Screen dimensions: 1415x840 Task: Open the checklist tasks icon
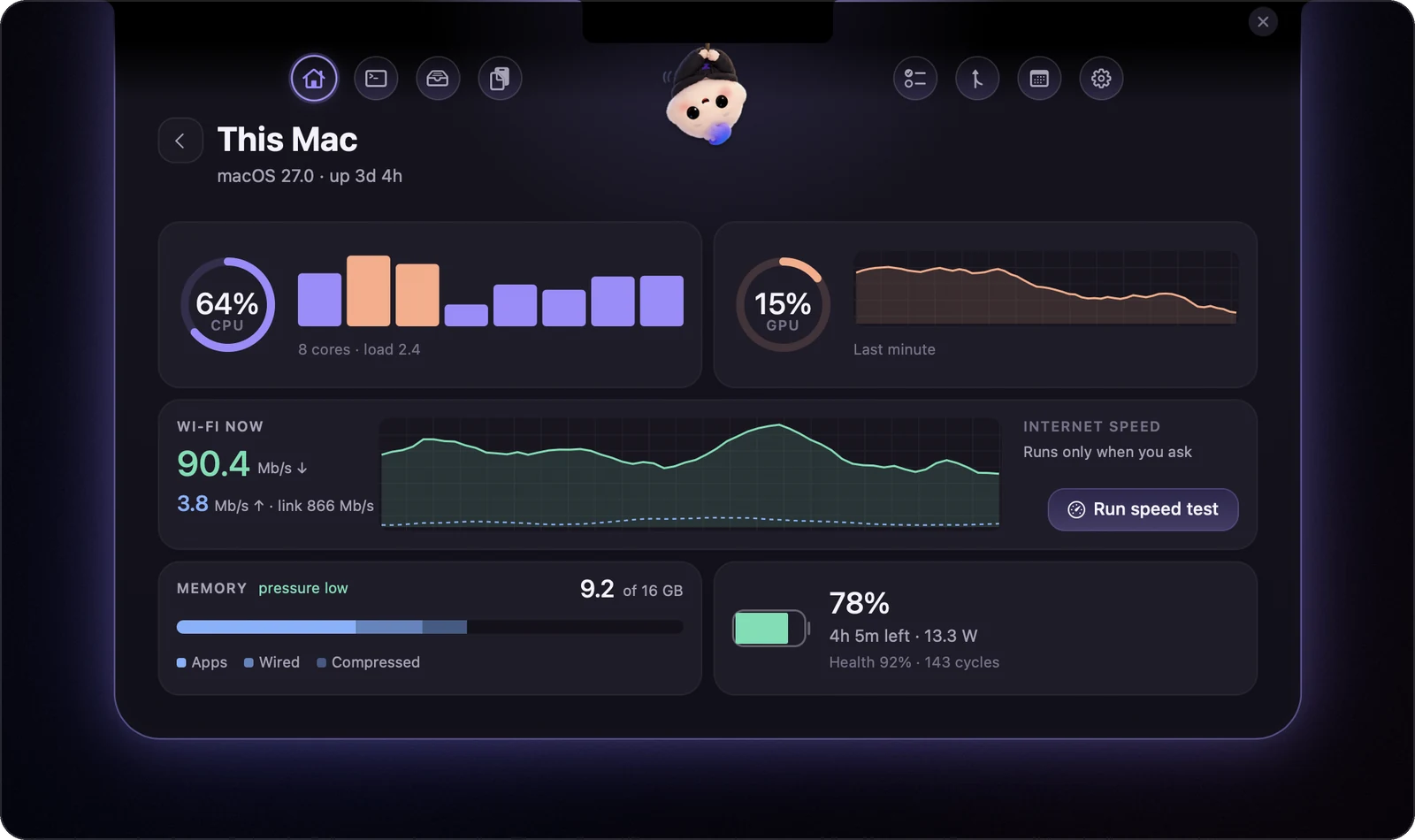click(x=915, y=79)
